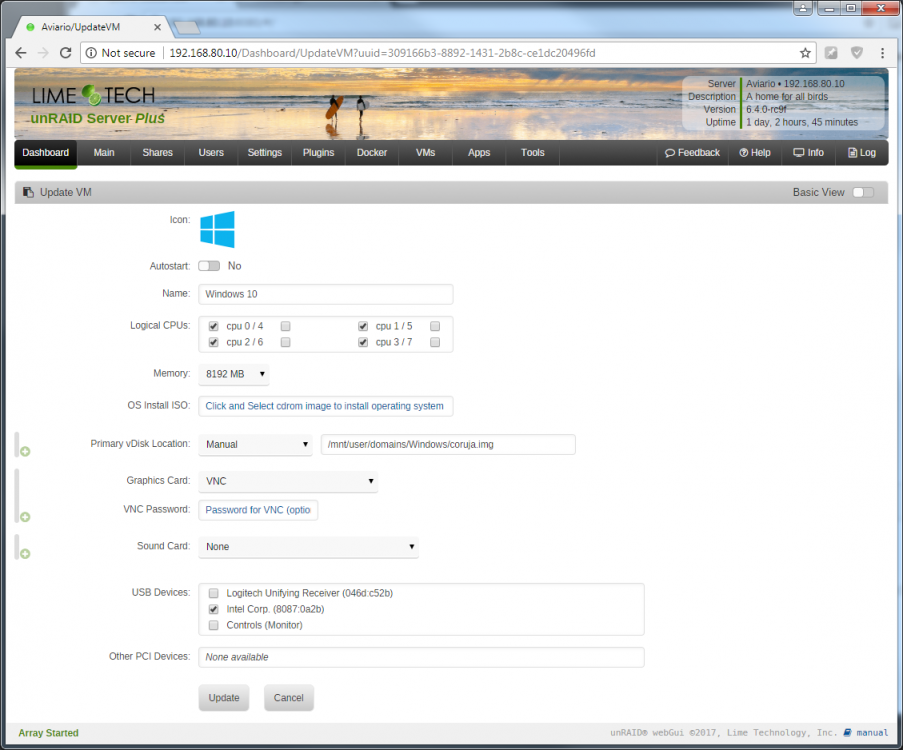This screenshot has width=903, height=750.
Task: Open the Info panel
Action: 809,153
